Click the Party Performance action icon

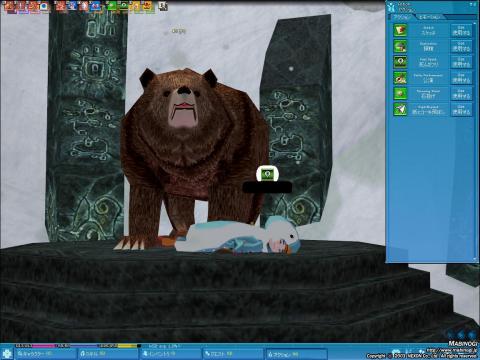pos(400,78)
